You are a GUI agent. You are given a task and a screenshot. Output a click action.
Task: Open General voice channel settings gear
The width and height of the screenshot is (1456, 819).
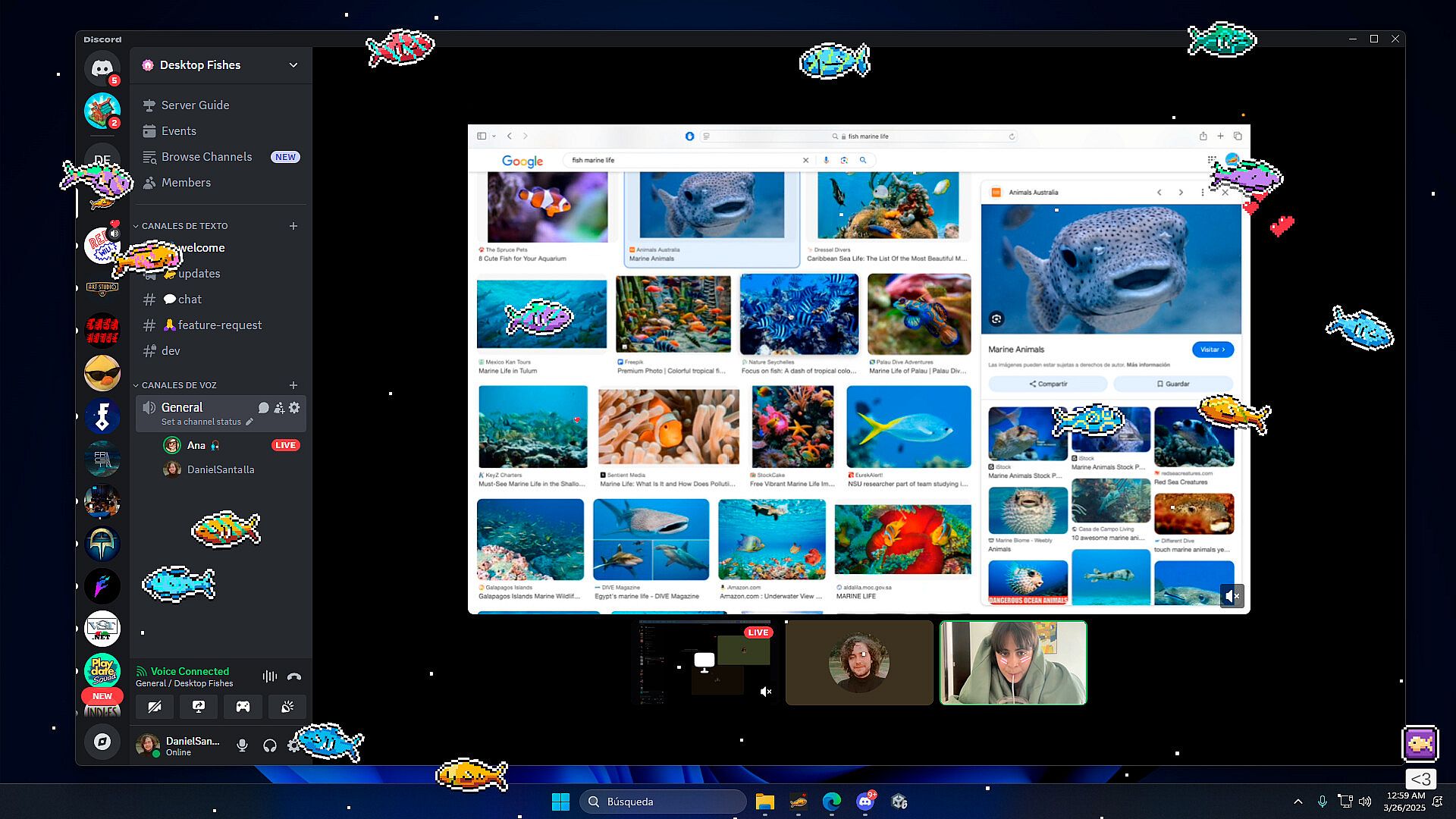coord(294,408)
